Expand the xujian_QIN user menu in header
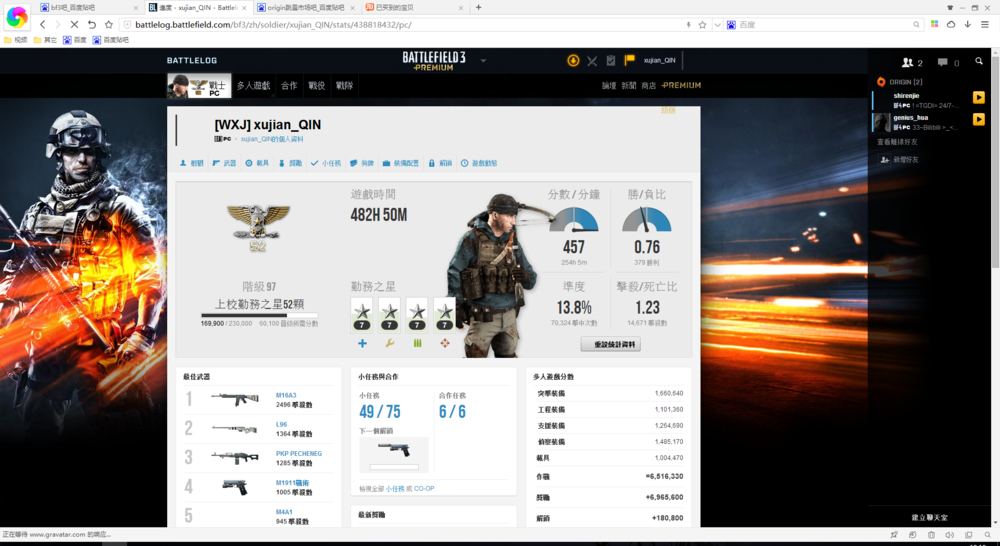 659,61
